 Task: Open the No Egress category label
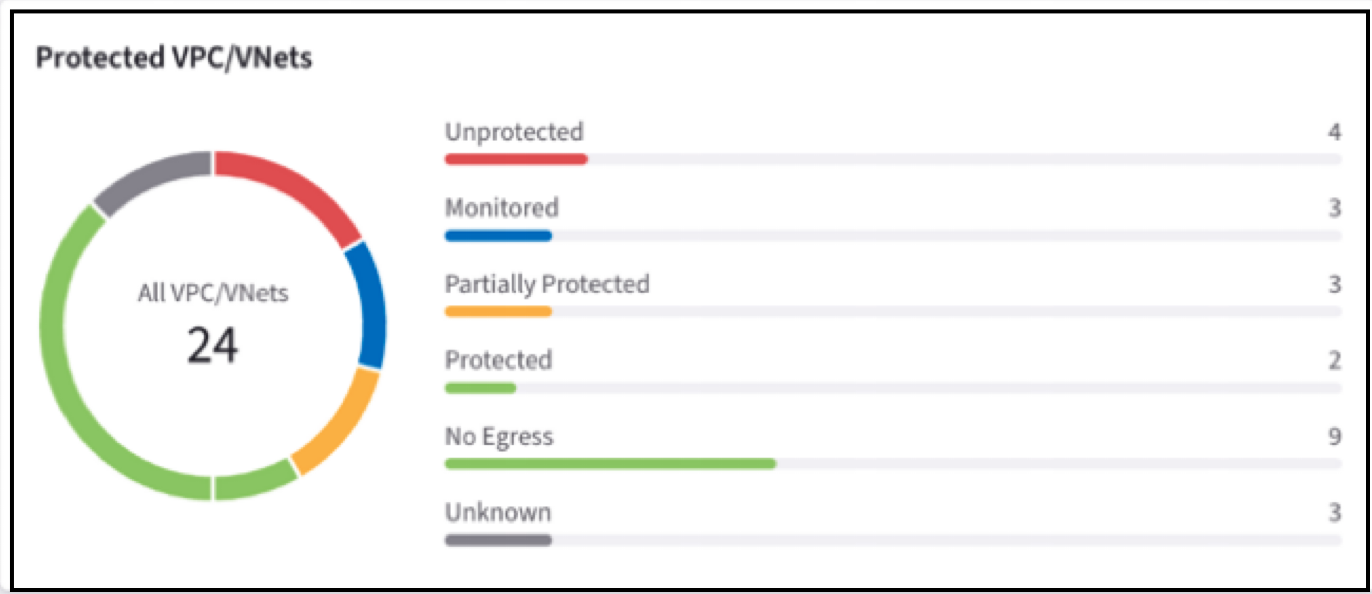tap(498, 436)
